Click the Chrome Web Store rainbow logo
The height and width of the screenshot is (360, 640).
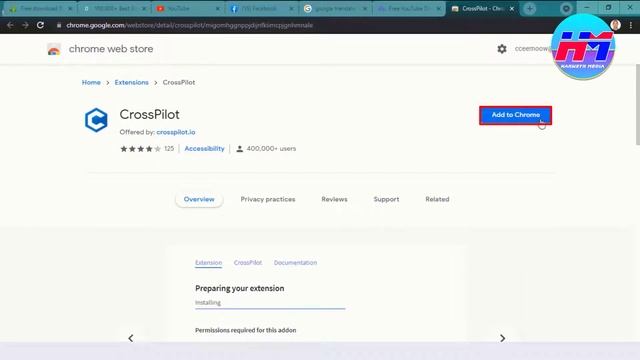click(54, 49)
